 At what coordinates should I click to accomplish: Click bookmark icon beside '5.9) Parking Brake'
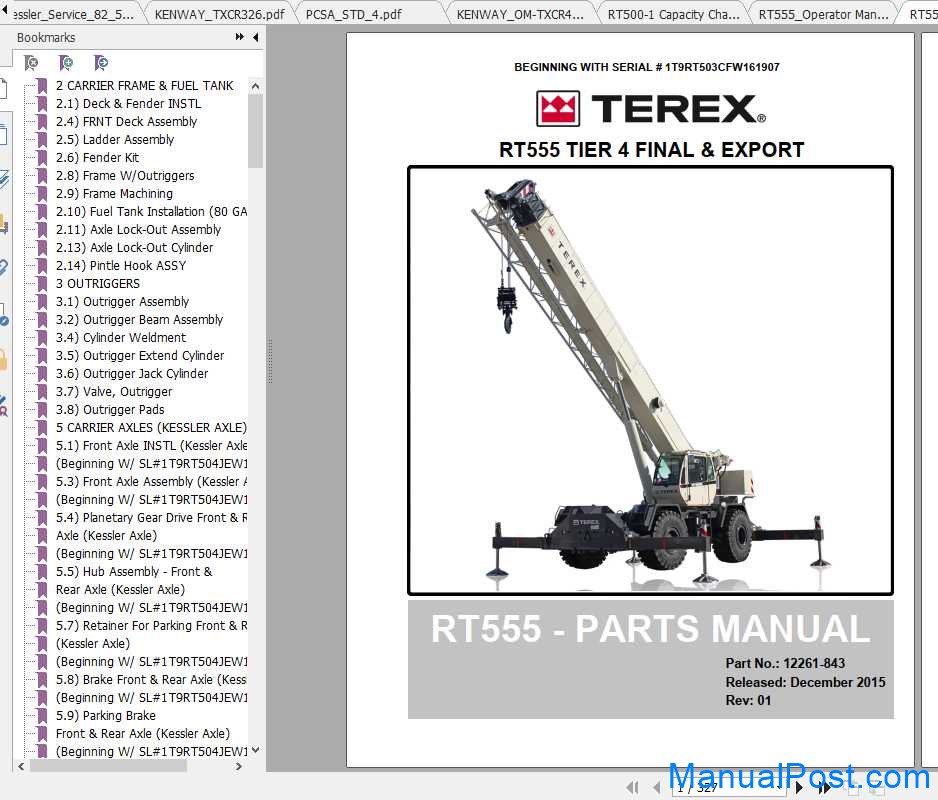coord(42,715)
